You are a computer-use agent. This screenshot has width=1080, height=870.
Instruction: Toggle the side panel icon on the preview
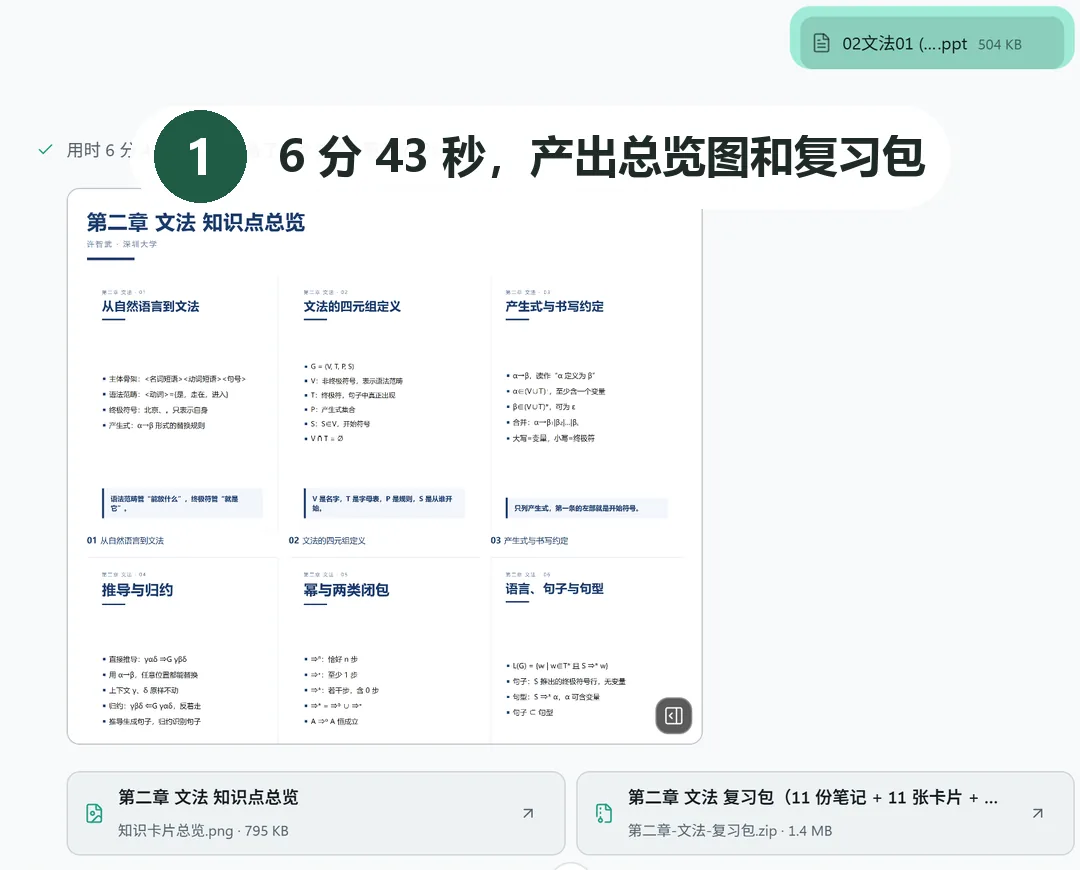(x=674, y=716)
